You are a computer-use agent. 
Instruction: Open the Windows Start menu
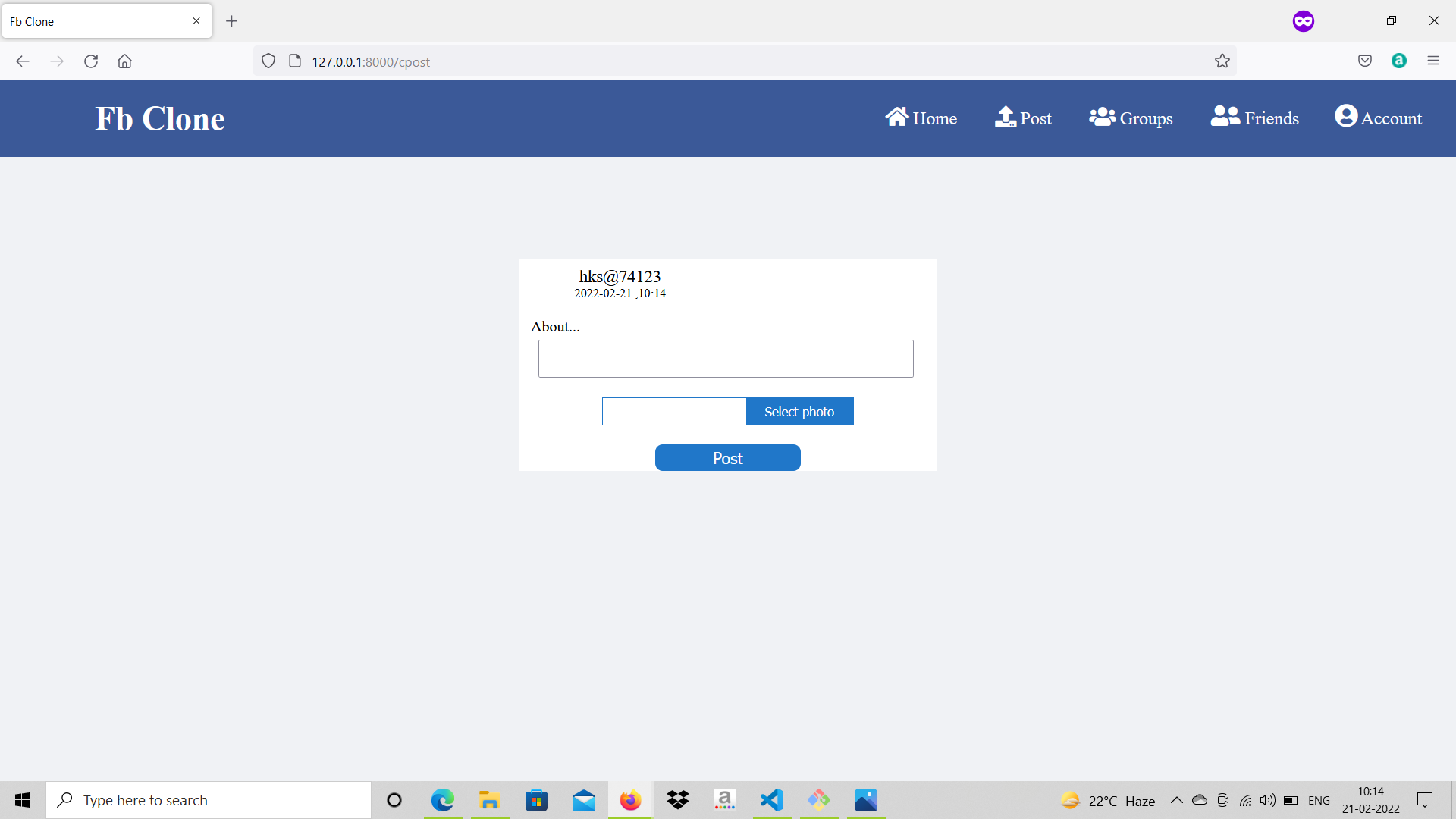[23, 800]
